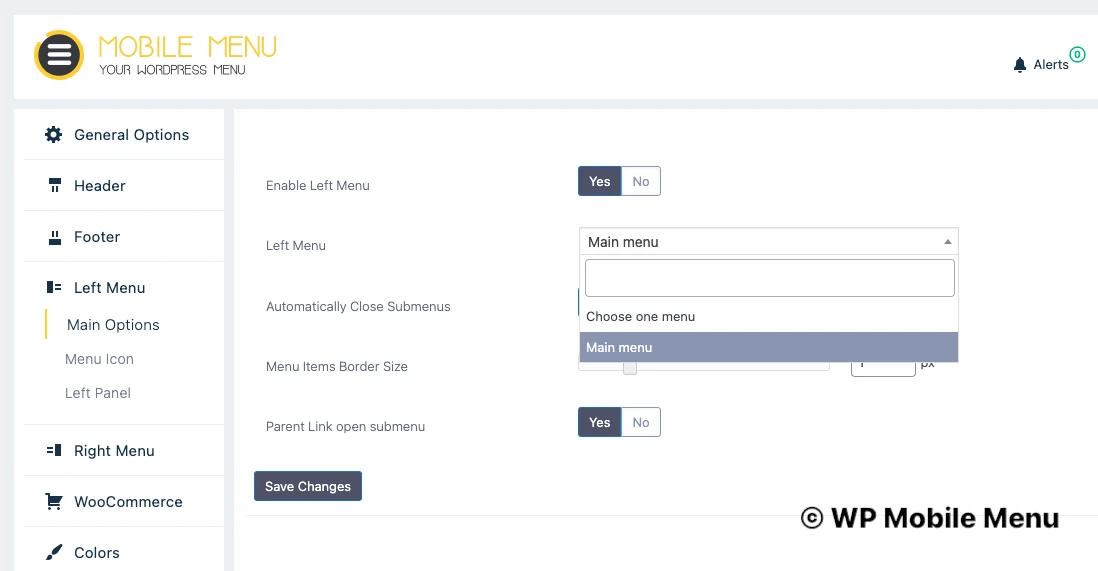Screen dimensions: 1098x571
Task: Click the Footer section icon
Action: pos(55,238)
